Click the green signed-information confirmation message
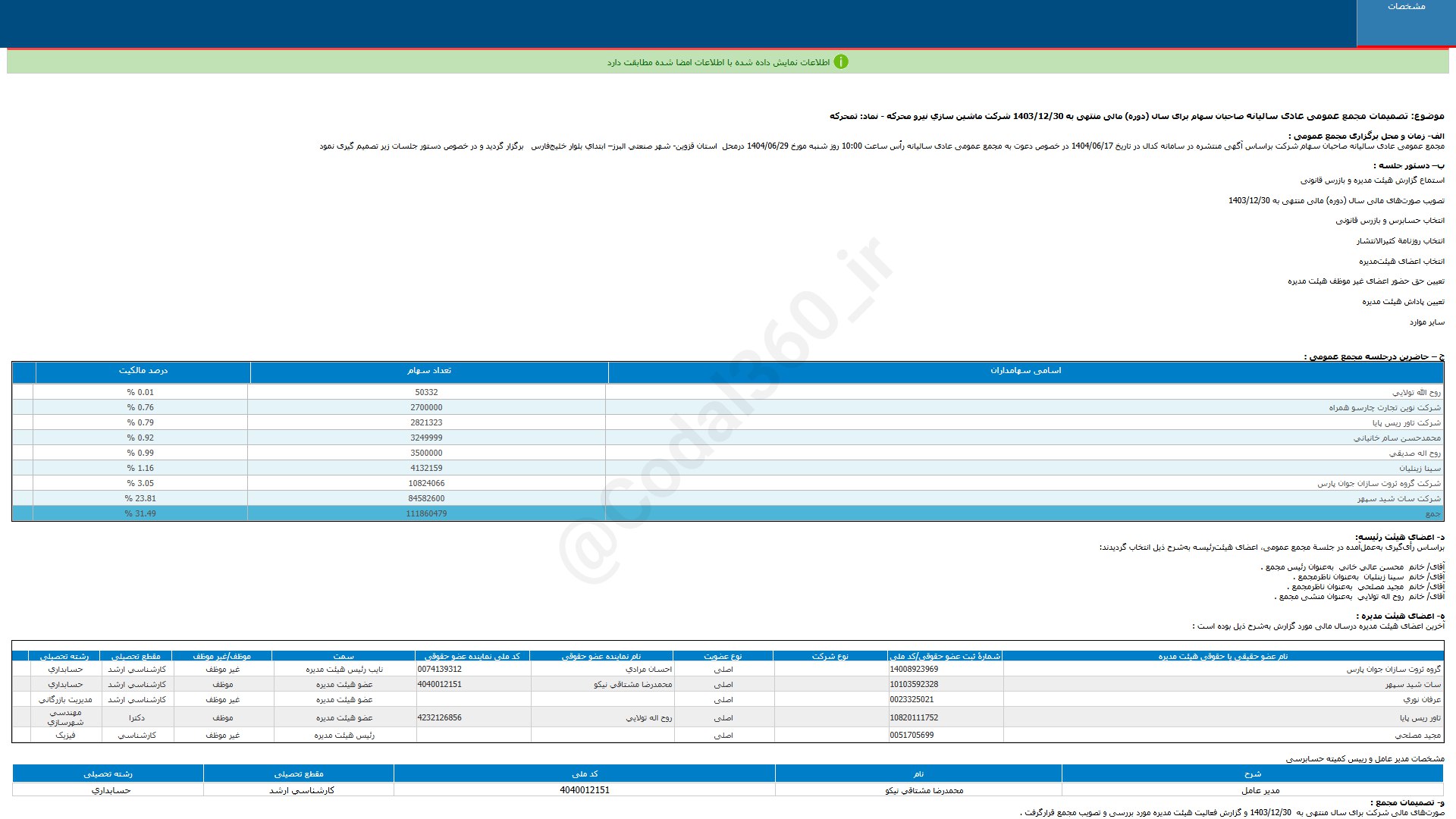This screenshot has width=1456, height=819. click(x=717, y=62)
